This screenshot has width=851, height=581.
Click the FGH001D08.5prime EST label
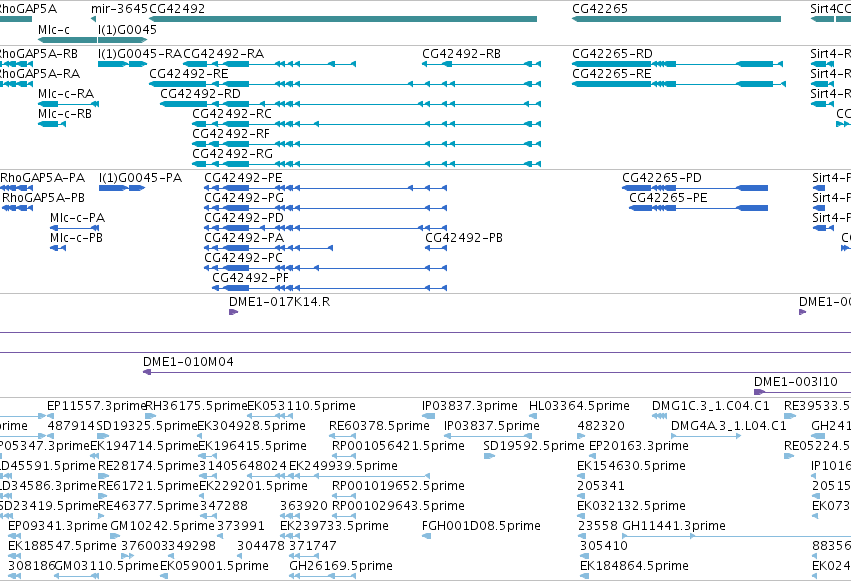pyautogui.click(x=481, y=527)
